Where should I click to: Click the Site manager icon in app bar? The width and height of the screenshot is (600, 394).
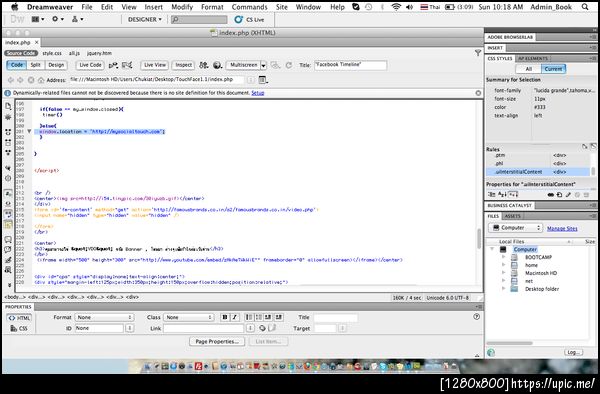tap(77, 19)
